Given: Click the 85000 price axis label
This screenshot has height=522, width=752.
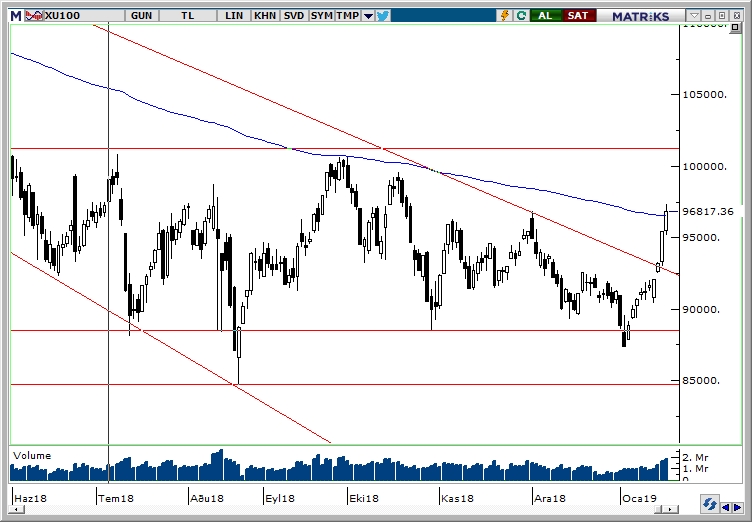Looking at the screenshot, I should tap(702, 380).
